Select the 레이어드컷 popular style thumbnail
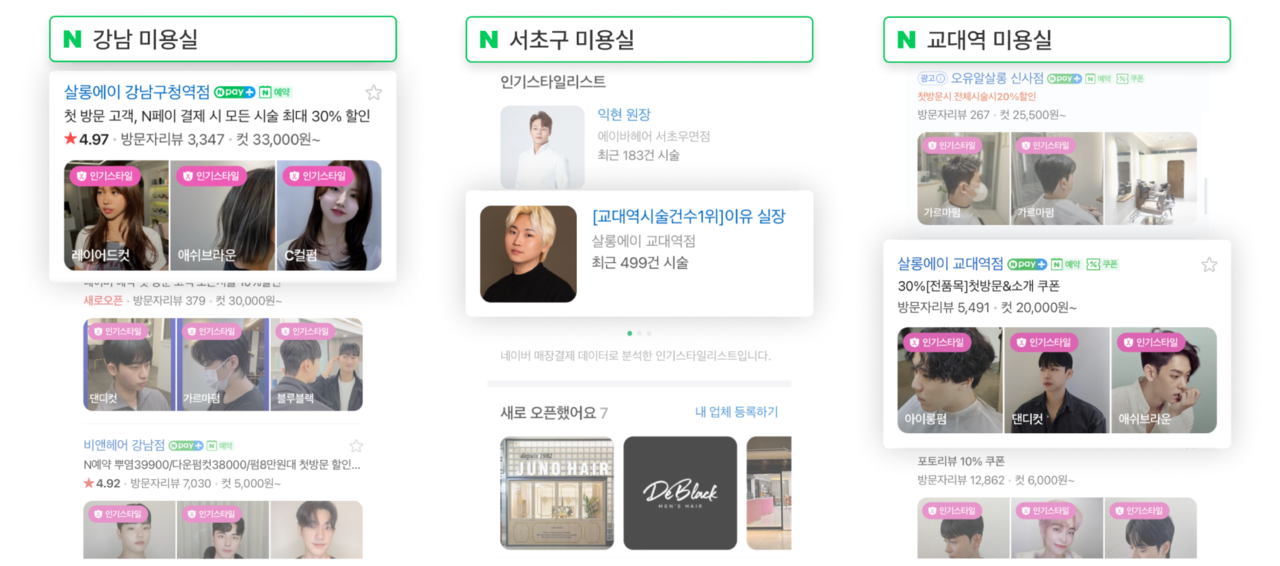The height and width of the screenshot is (566, 1280). [x=116, y=215]
